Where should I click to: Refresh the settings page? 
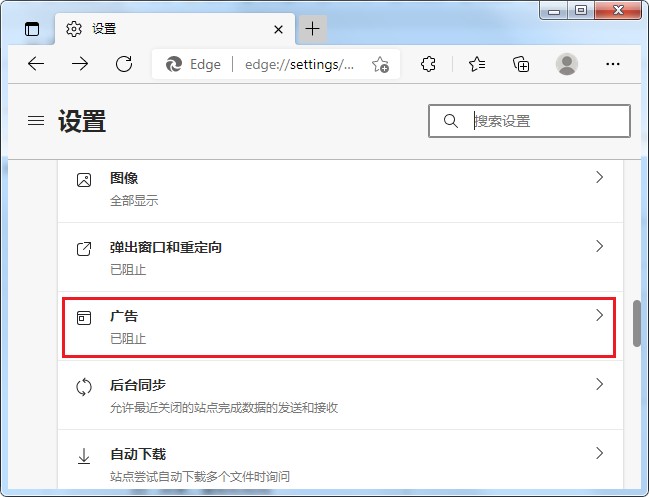(124, 64)
